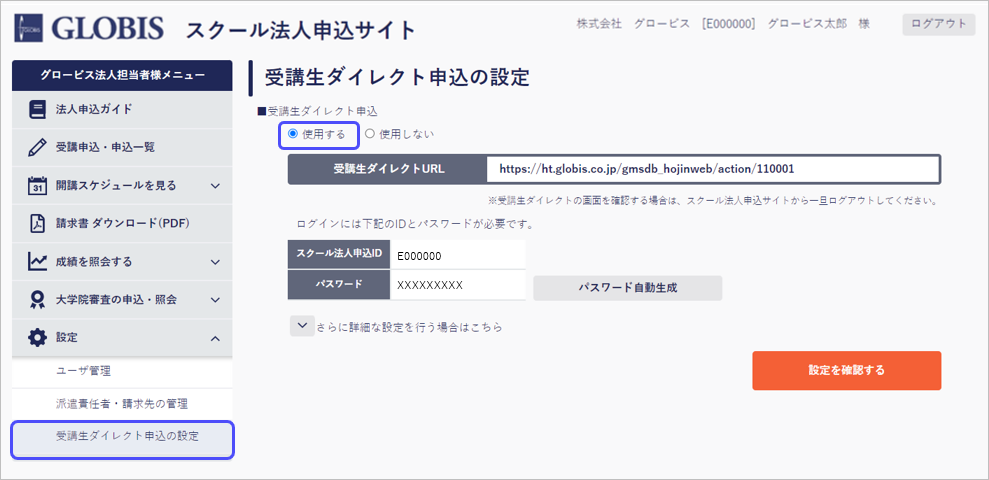Click the page heading 受講生ダイレクト申込の設定
The image size is (989, 480).
point(397,78)
